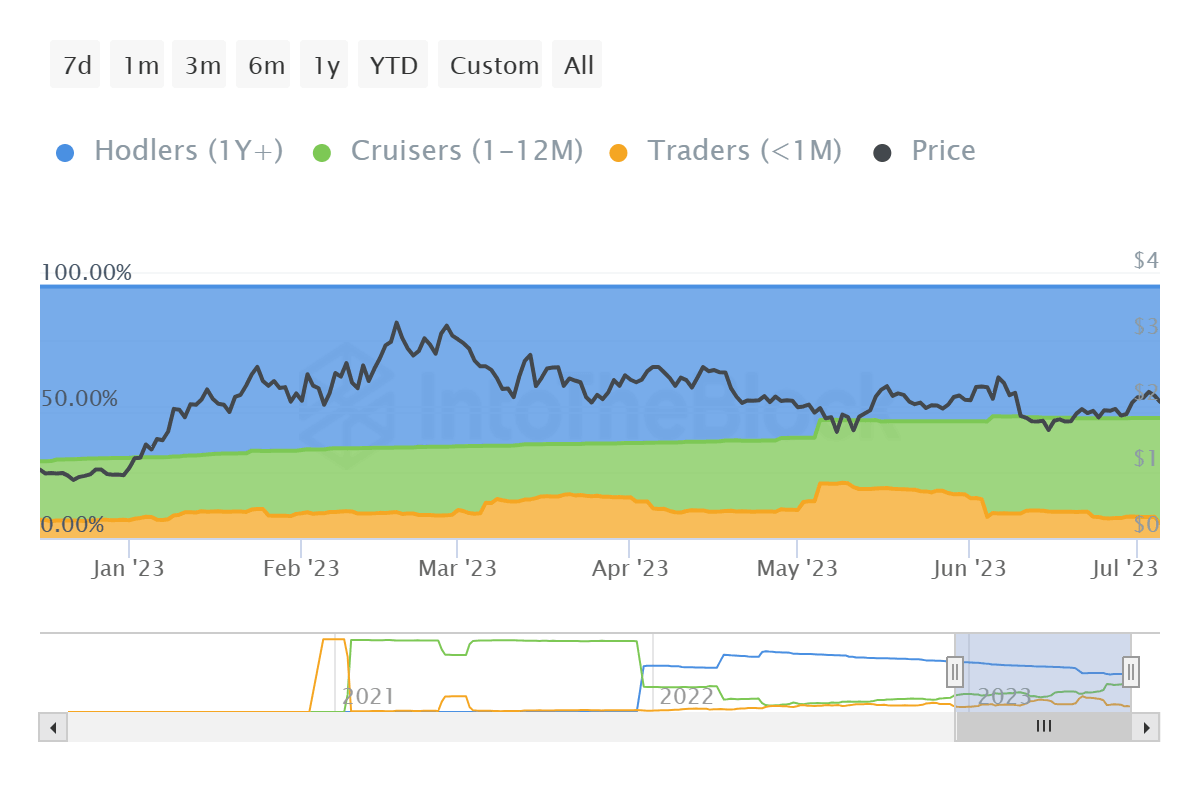Screen dimensions: 1200x800
Task: Click the horizontal scrollbar thumb grip
Action: 1043,727
